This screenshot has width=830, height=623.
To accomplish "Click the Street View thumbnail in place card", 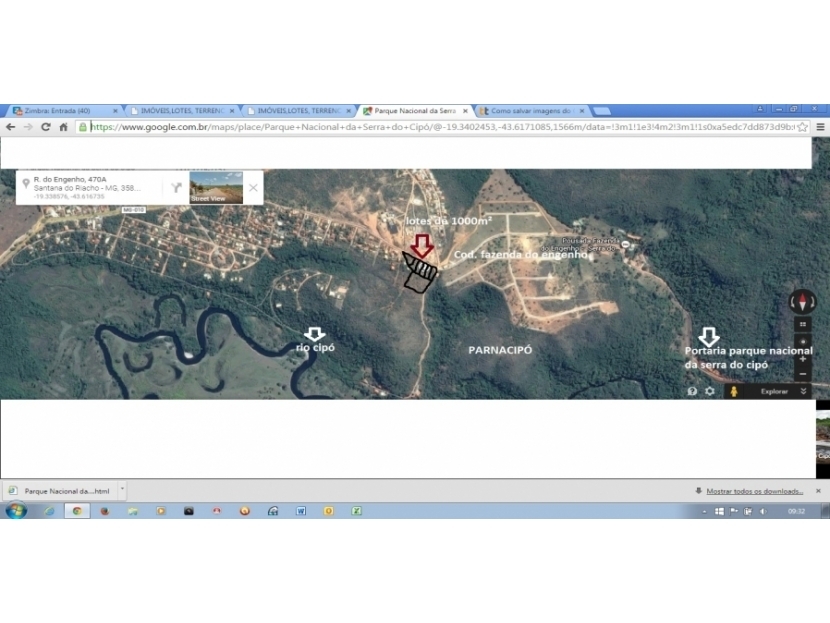I will 216,187.
